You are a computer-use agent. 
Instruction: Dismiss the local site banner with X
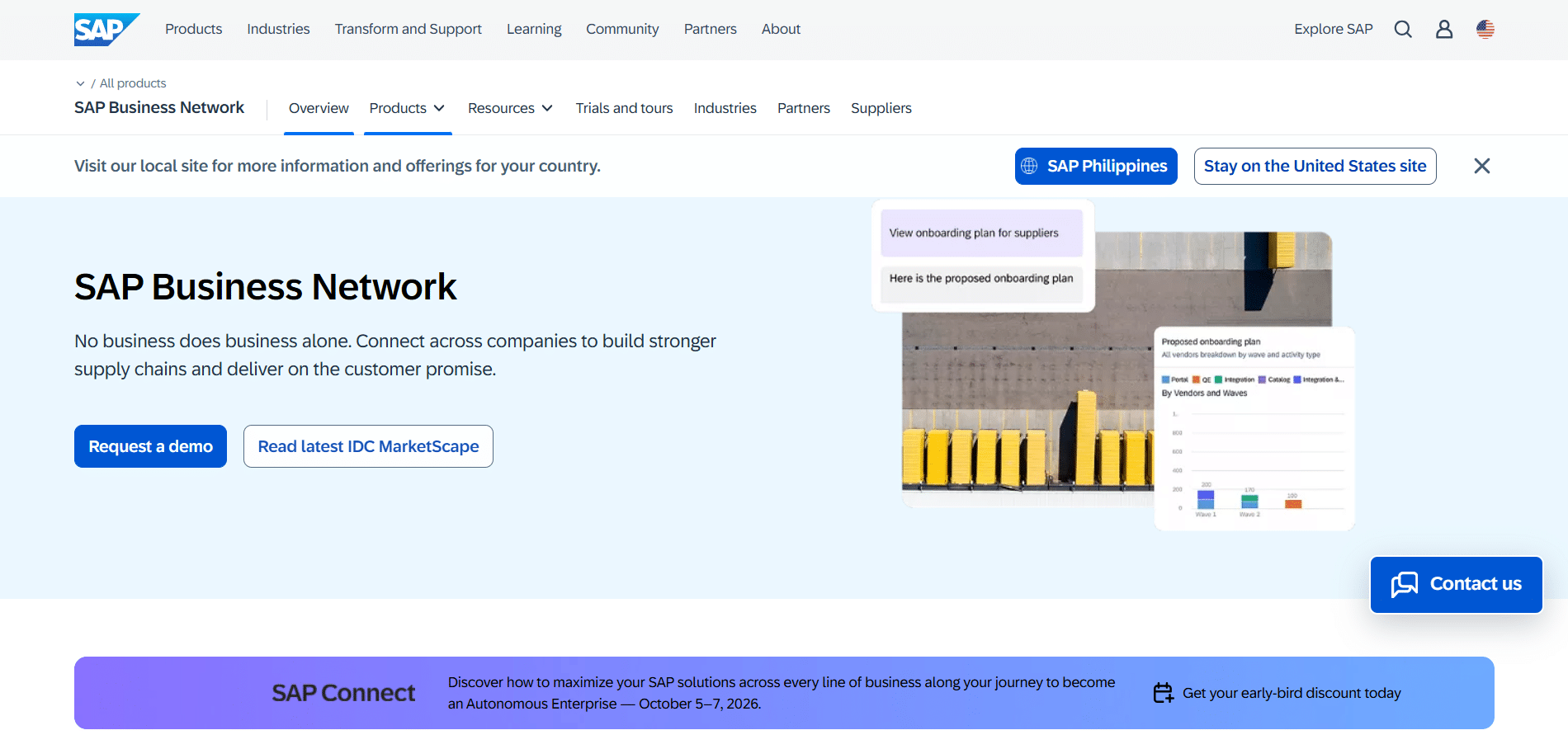tap(1482, 166)
